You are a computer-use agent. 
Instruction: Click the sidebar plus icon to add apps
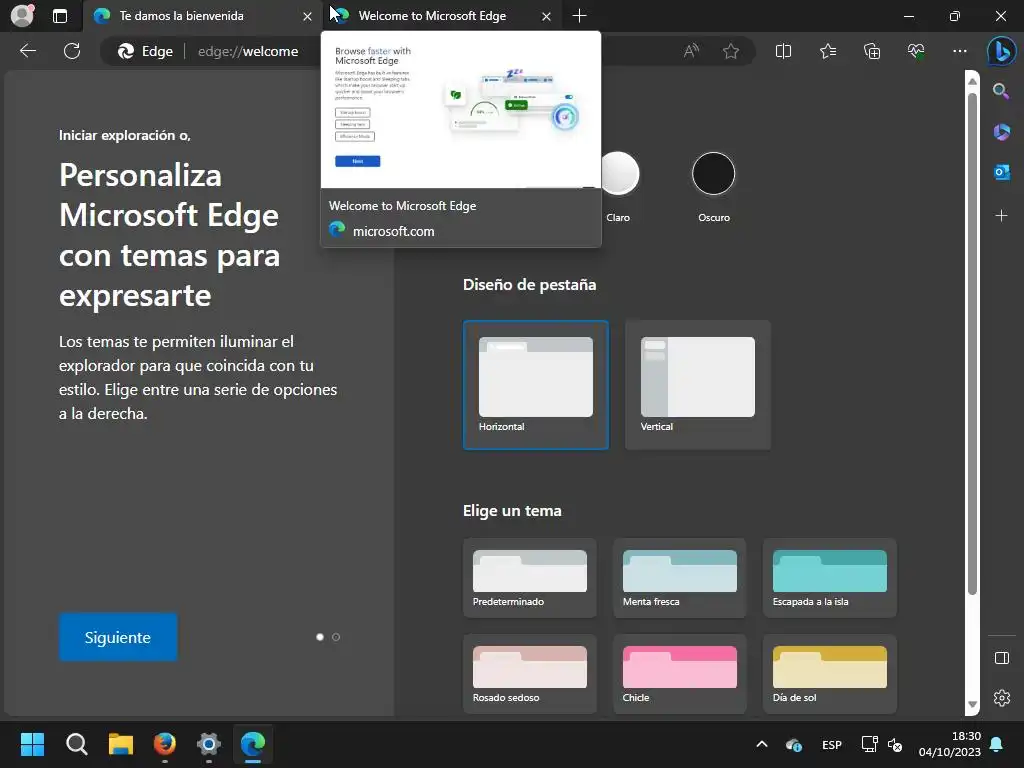1001,216
